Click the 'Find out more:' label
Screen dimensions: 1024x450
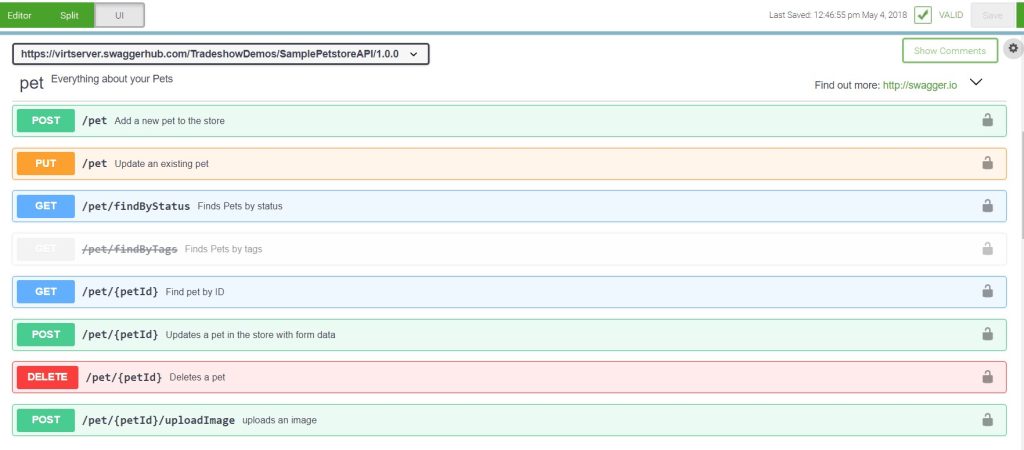847,85
